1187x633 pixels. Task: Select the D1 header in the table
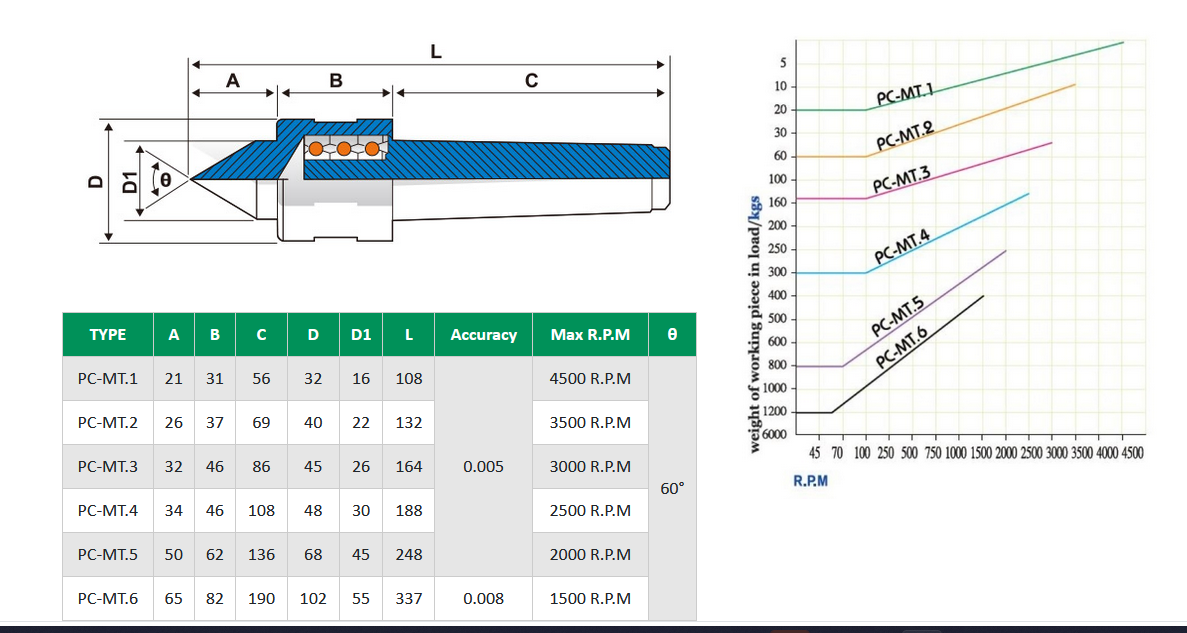click(361, 335)
